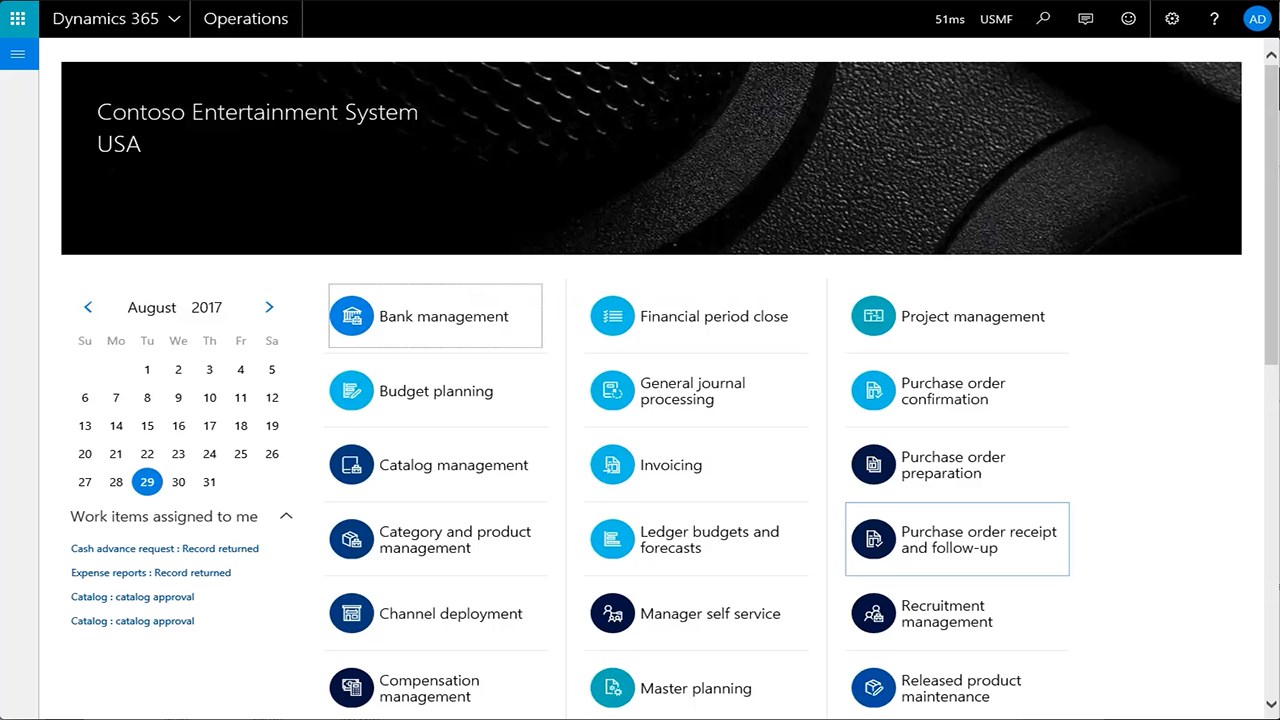Viewport: 1280px width, 720px height.
Task: Select August 29 highlighted in calendar
Action: 147,482
